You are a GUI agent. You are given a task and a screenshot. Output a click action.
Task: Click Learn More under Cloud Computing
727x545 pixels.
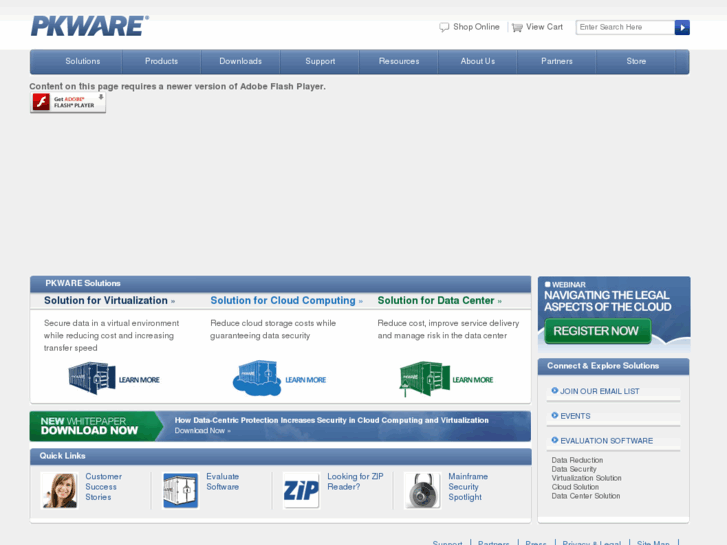[306, 380]
